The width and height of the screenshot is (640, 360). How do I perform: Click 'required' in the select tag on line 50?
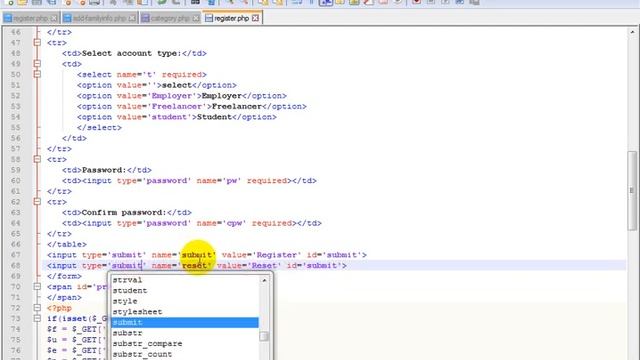click(182, 74)
